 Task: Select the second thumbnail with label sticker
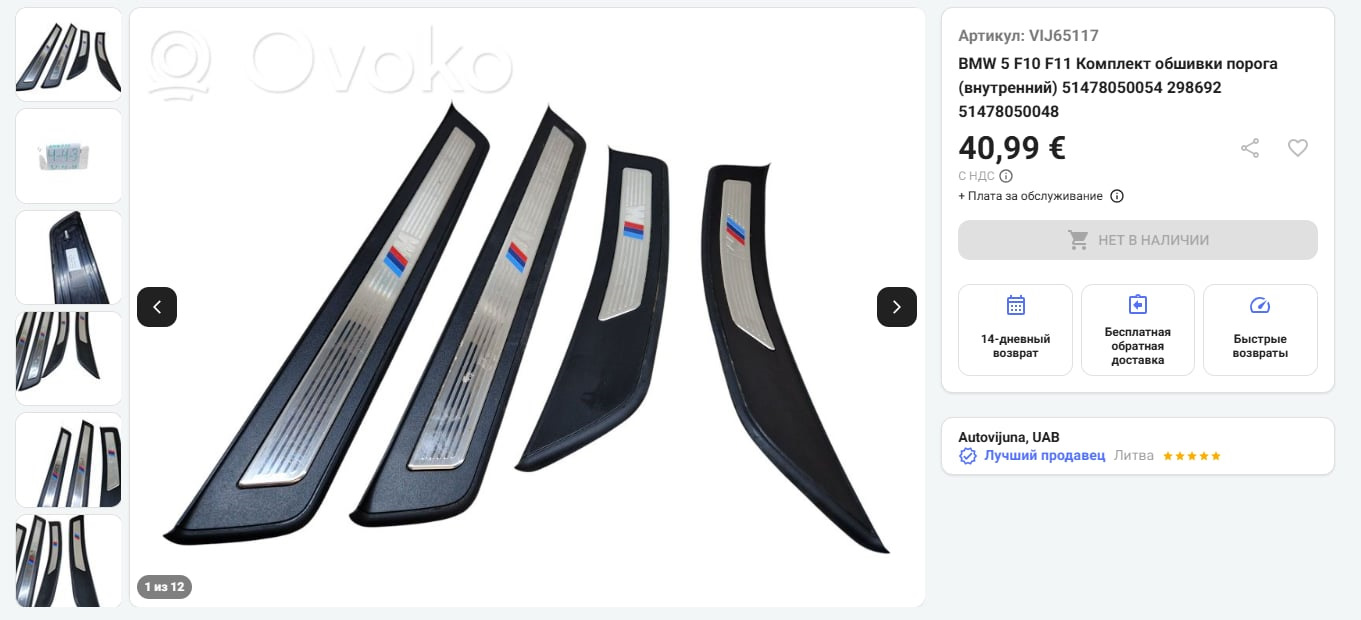pos(69,156)
